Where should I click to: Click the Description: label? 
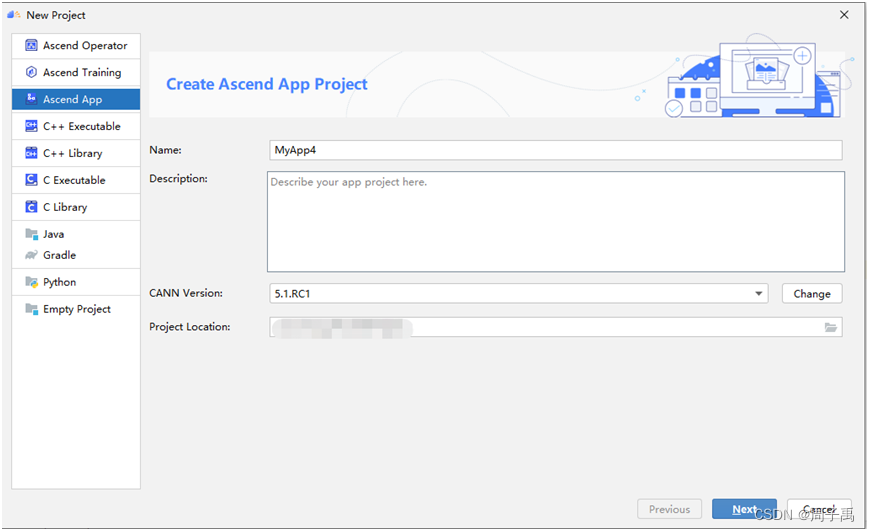pos(178,178)
